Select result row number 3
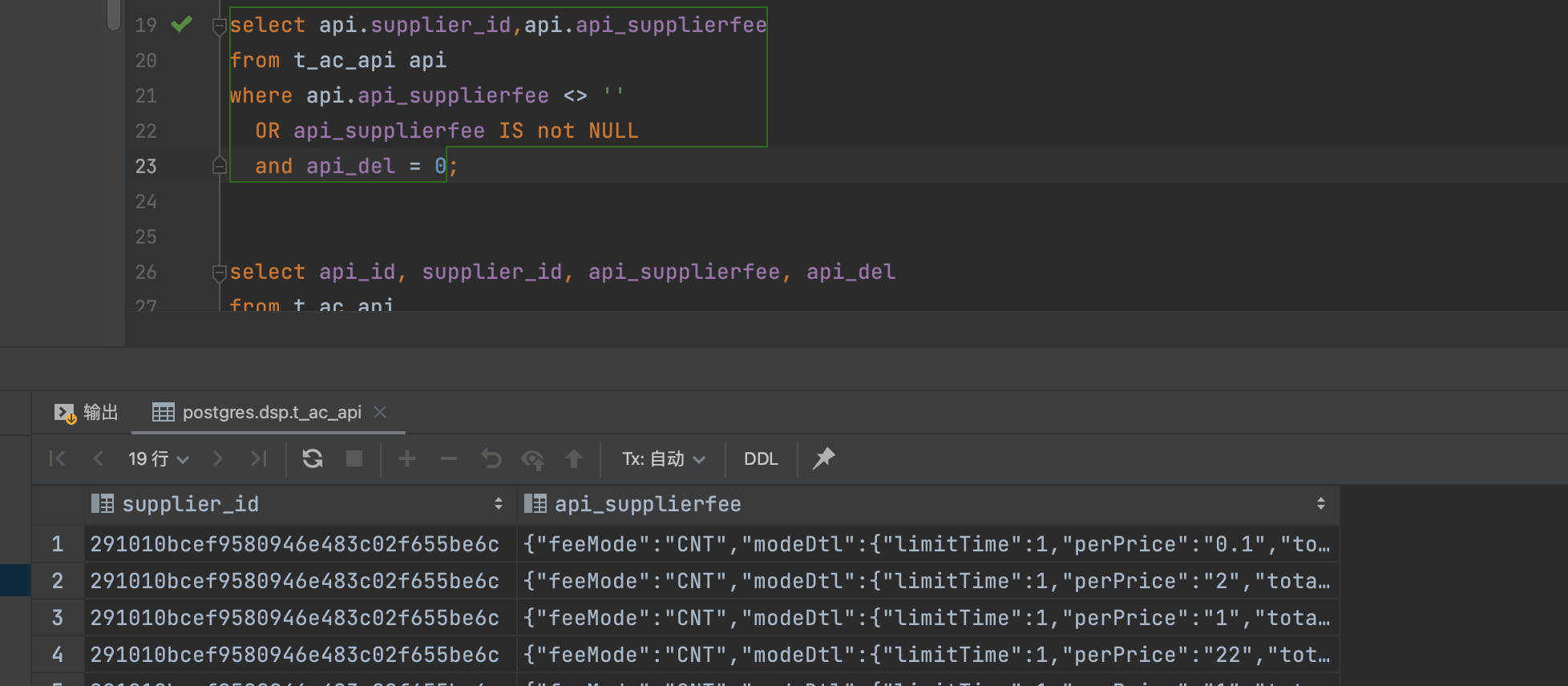1568x686 pixels. 58,618
